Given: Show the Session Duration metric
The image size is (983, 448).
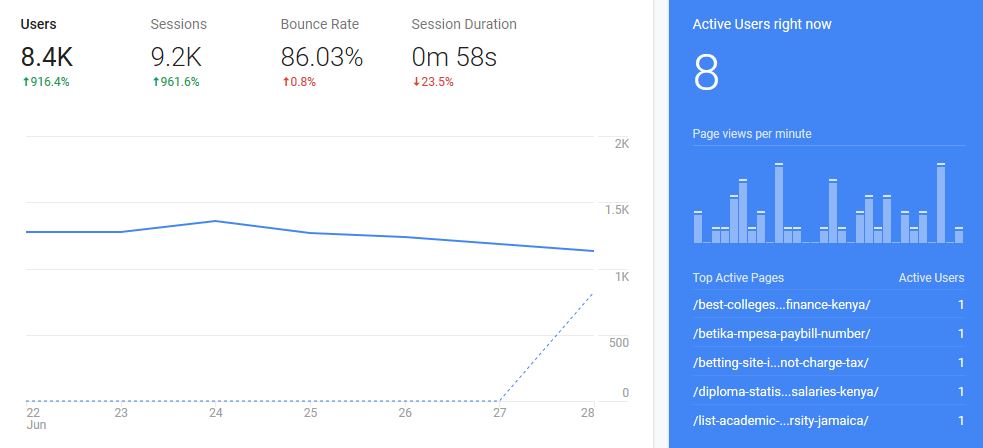Looking at the screenshot, I should (464, 24).
